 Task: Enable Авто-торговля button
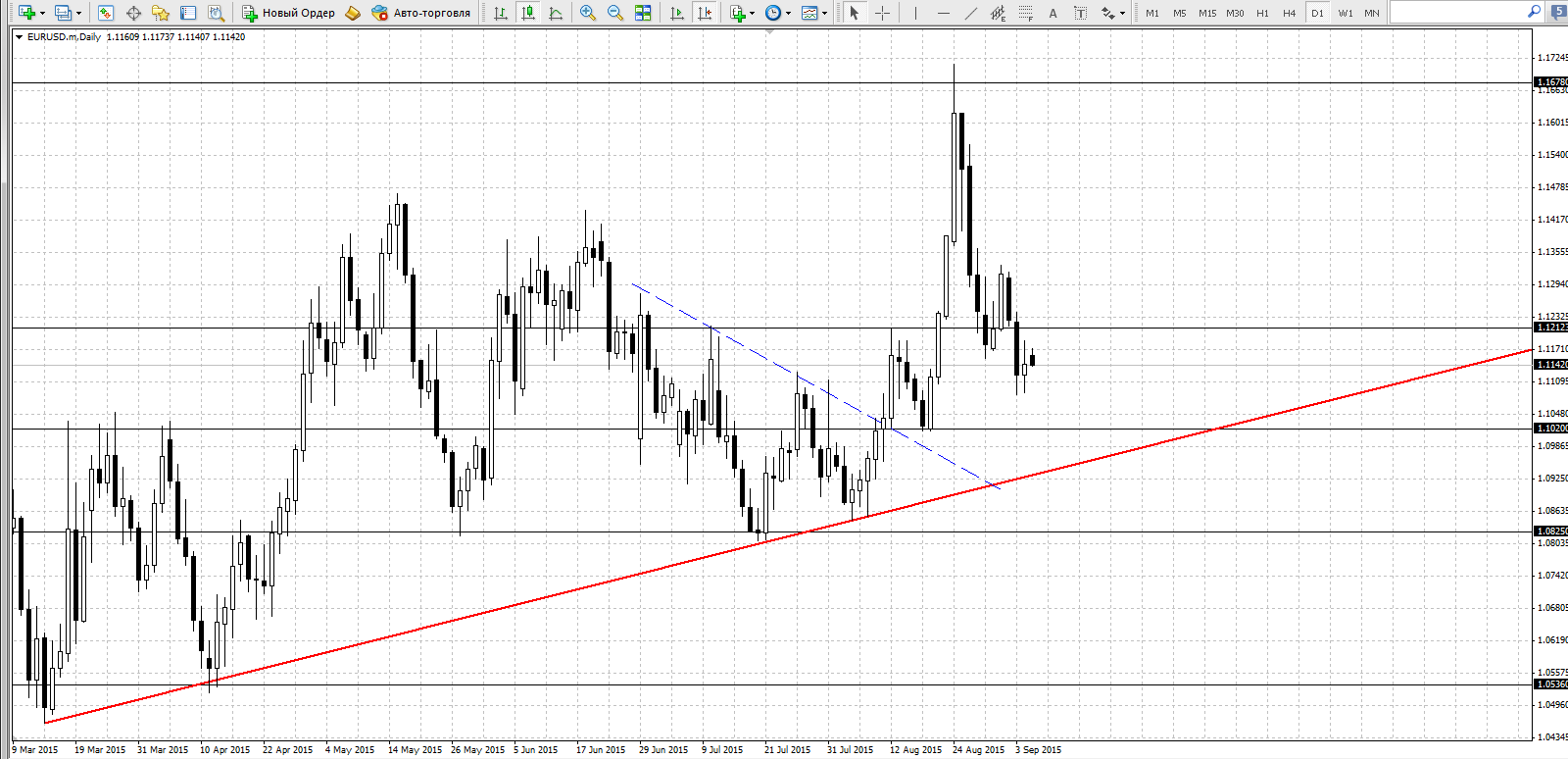421,13
